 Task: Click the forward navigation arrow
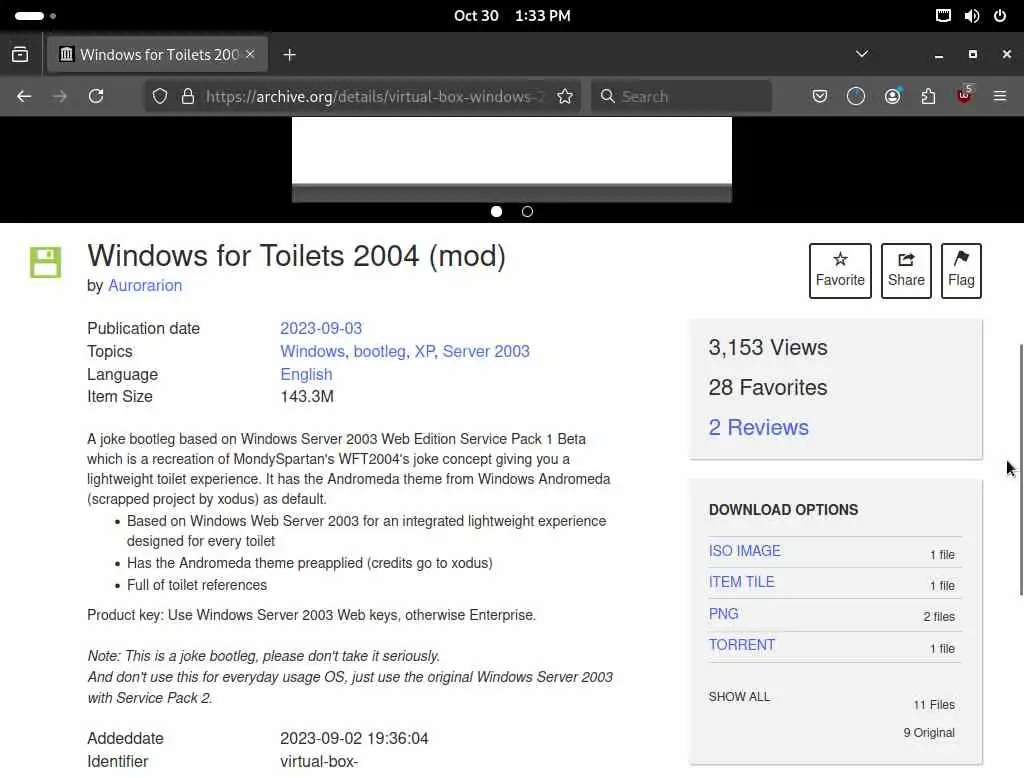pos(60,97)
